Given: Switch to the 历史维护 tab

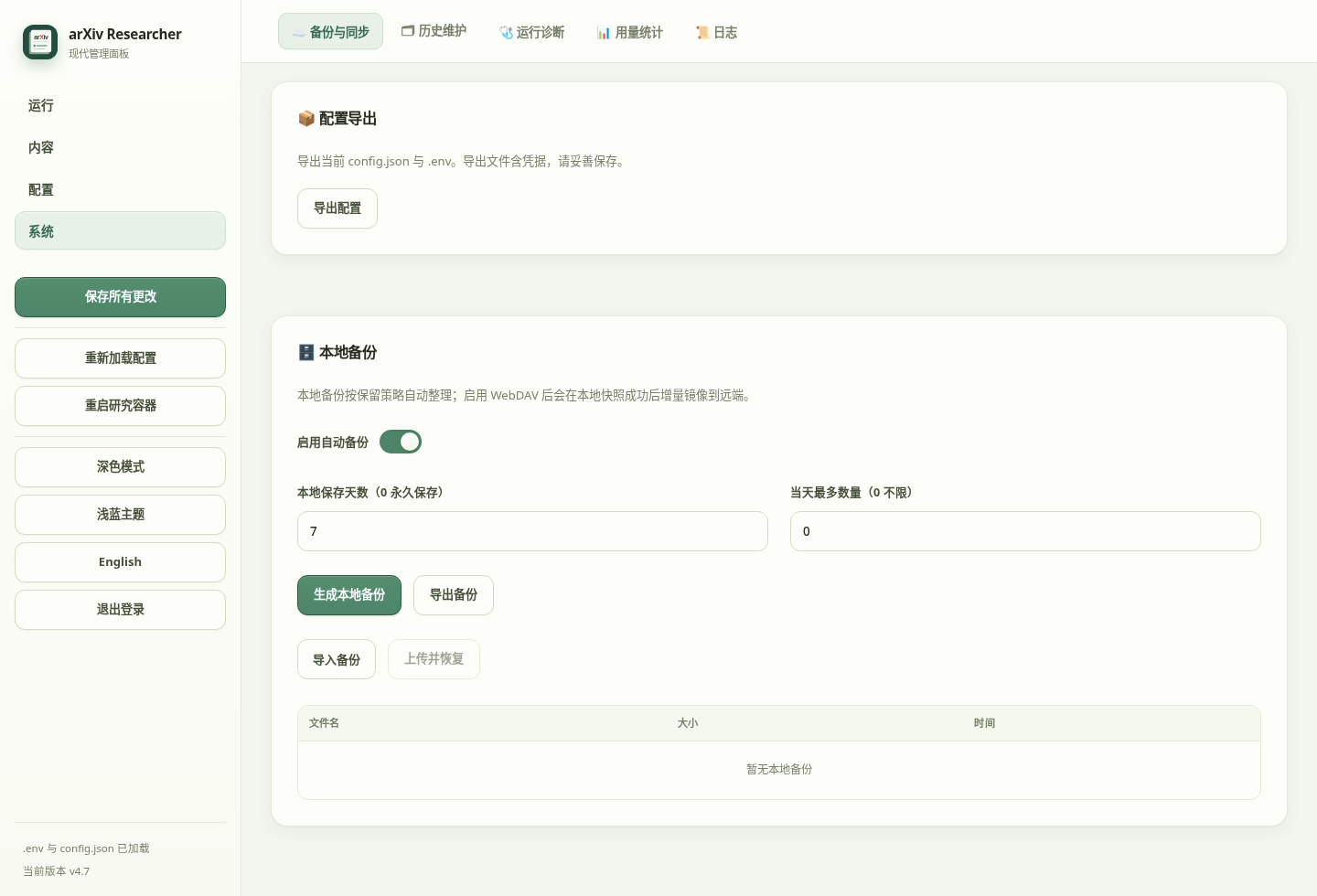Looking at the screenshot, I should tap(434, 31).
